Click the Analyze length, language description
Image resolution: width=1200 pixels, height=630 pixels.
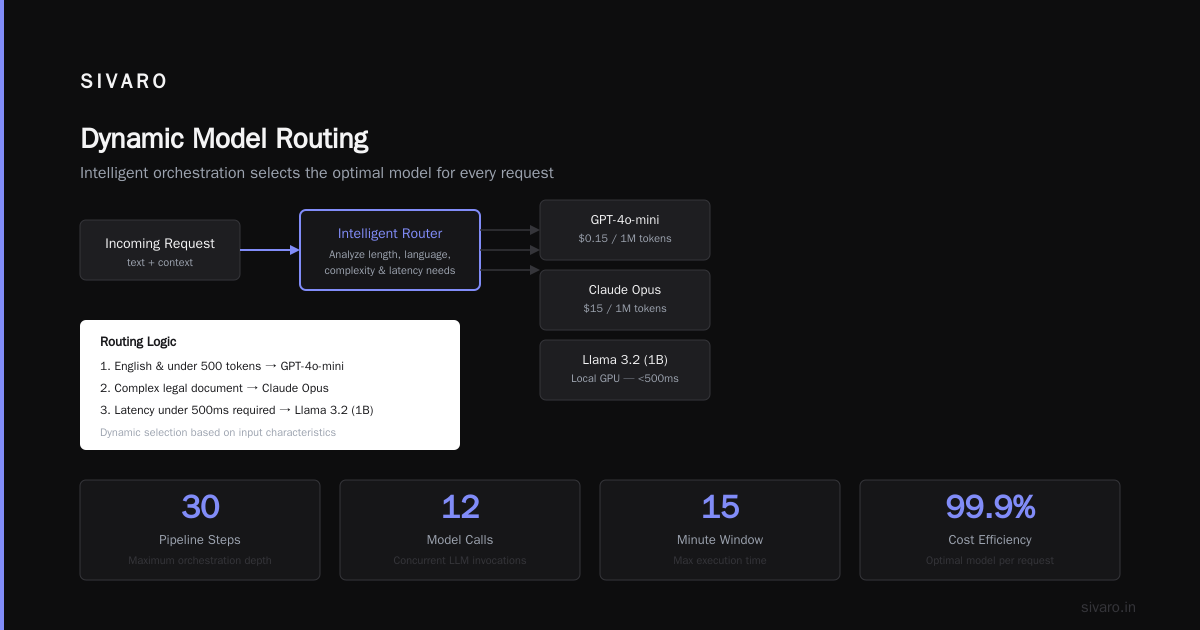(390, 262)
